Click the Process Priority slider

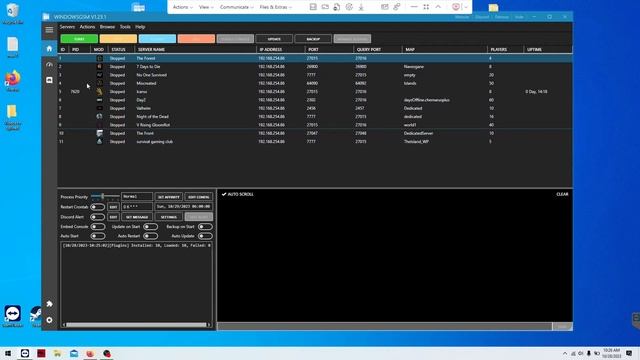click(105, 197)
